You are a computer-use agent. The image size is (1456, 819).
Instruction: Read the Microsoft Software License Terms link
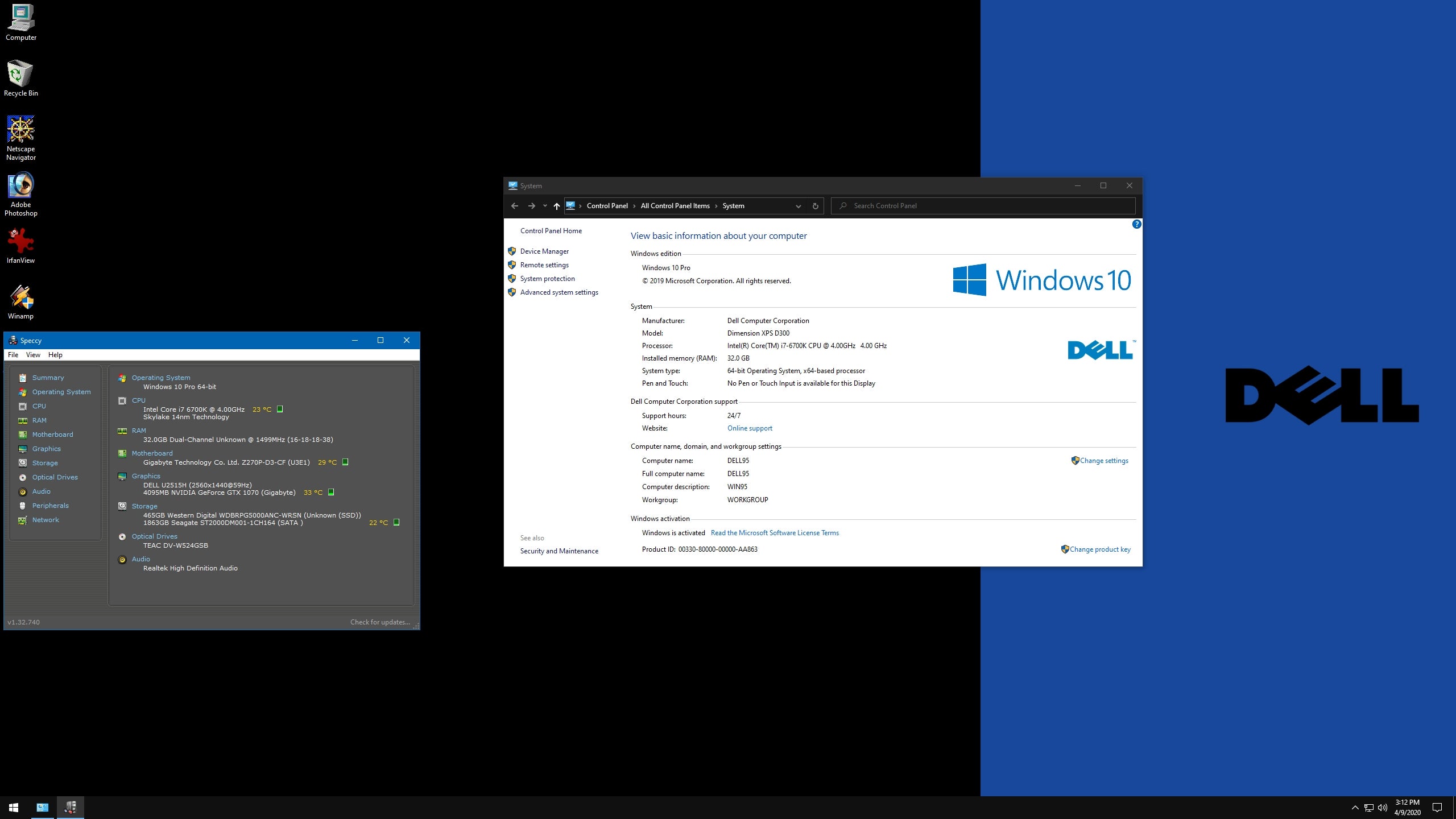click(775, 533)
